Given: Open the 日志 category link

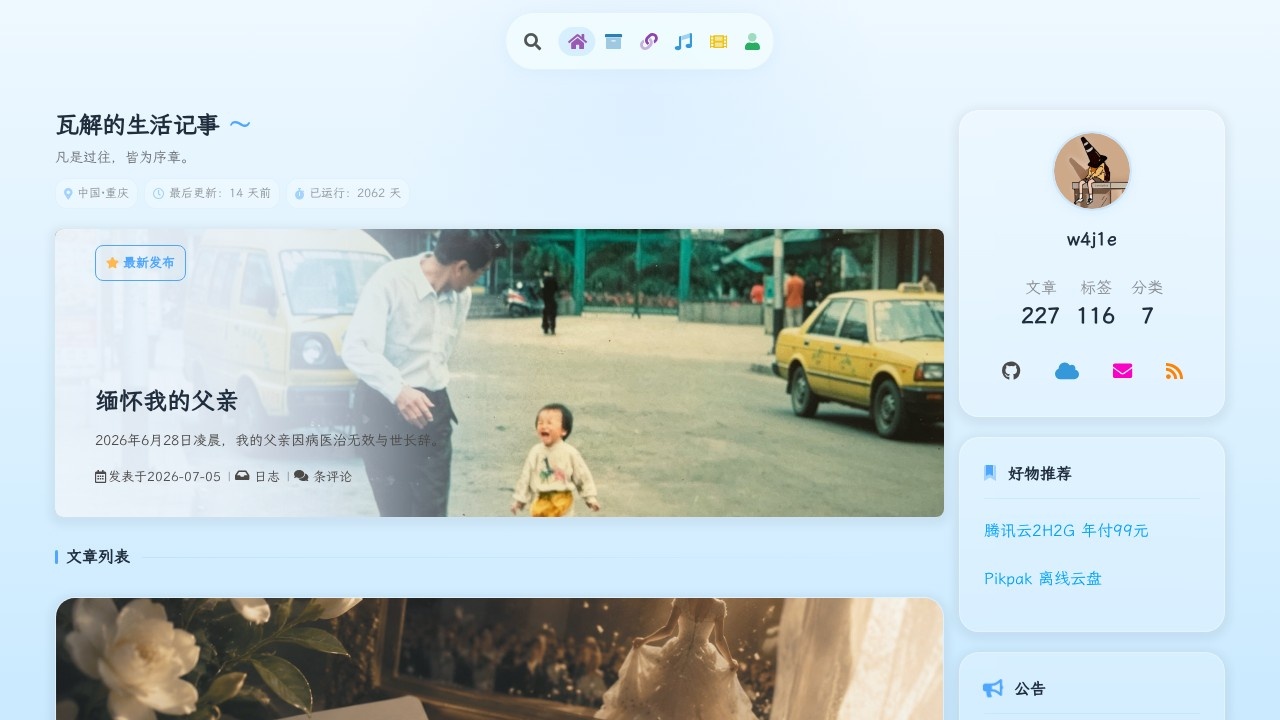Looking at the screenshot, I should point(267,477).
